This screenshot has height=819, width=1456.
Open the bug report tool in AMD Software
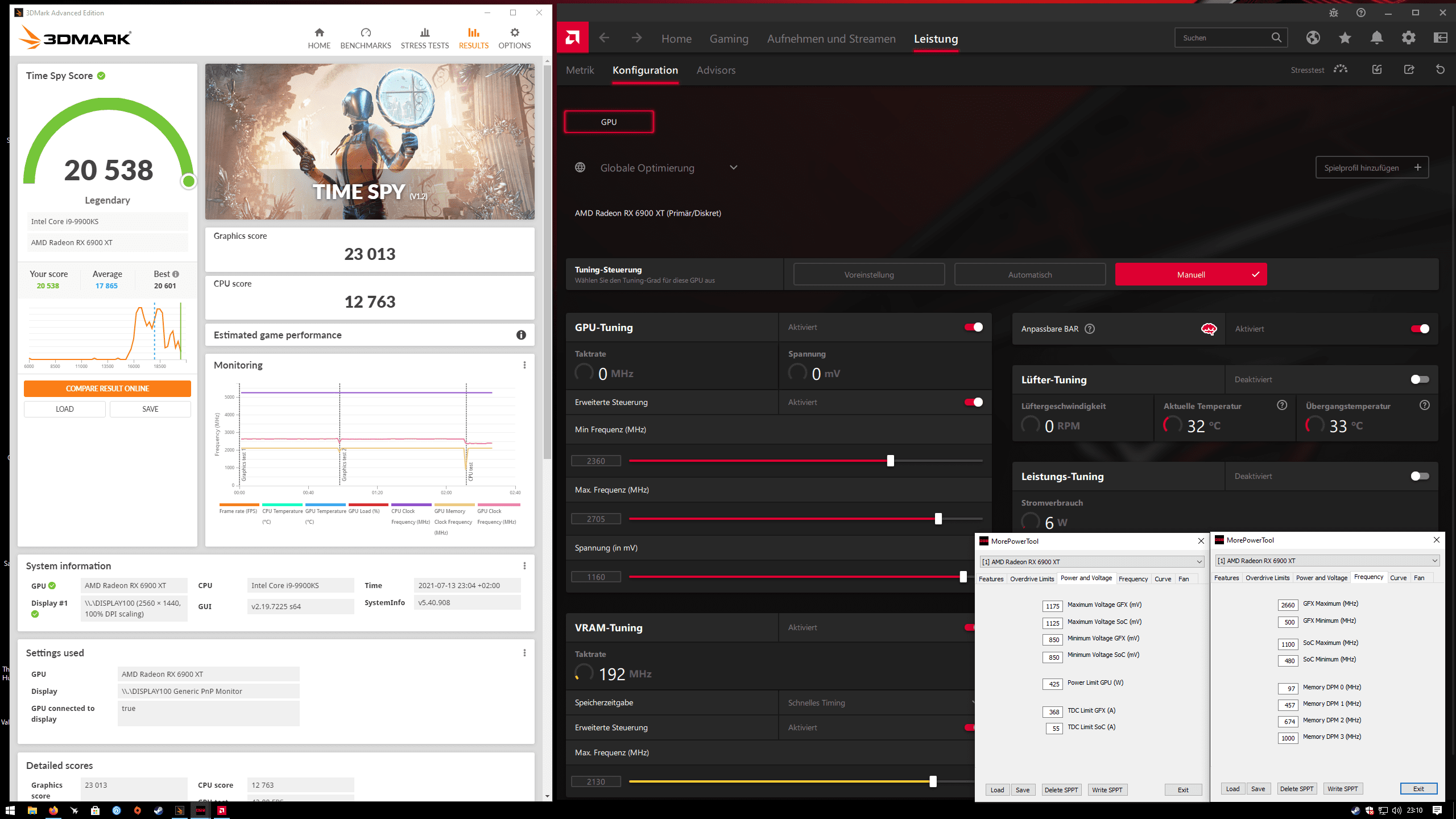[1333, 13]
